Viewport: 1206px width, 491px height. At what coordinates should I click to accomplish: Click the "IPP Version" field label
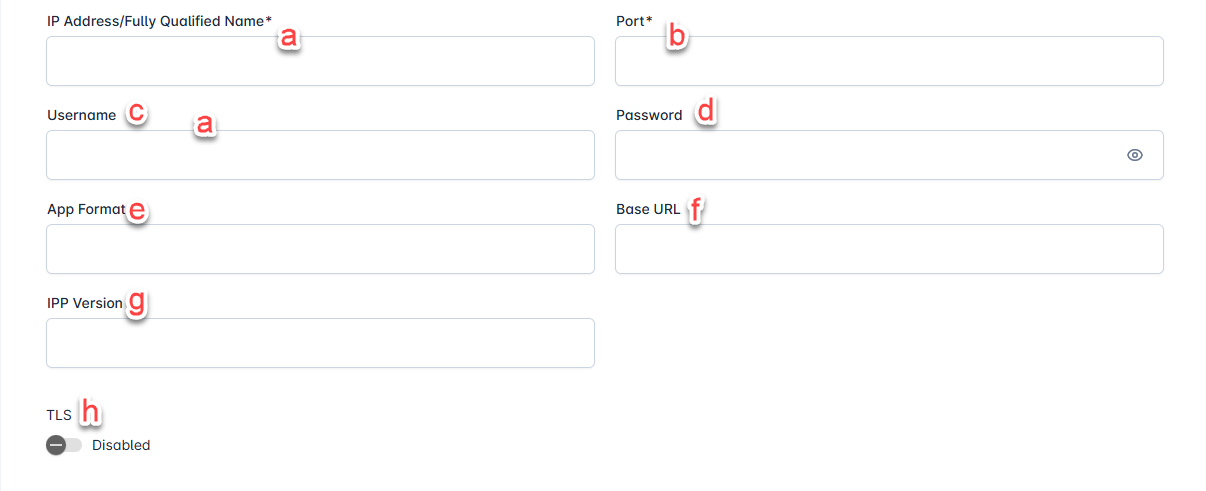[x=85, y=303]
